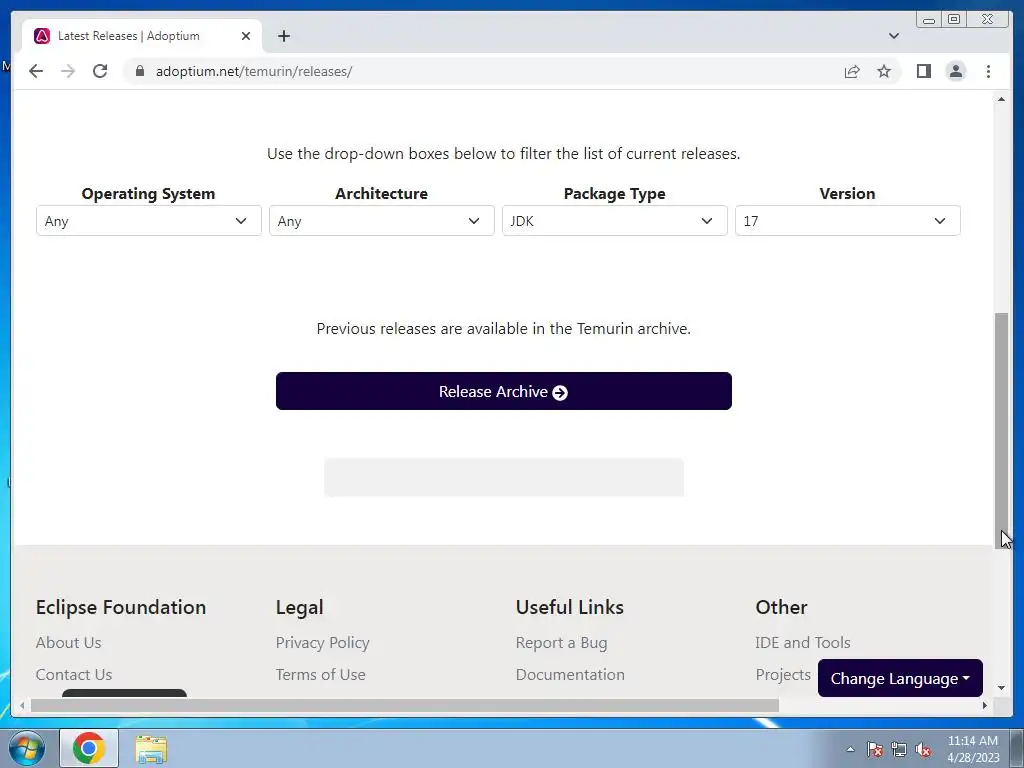The width and height of the screenshot is (1024, 768).
Task: Click the 'Eclipse Foundation' footer heading
Action: 121,607
